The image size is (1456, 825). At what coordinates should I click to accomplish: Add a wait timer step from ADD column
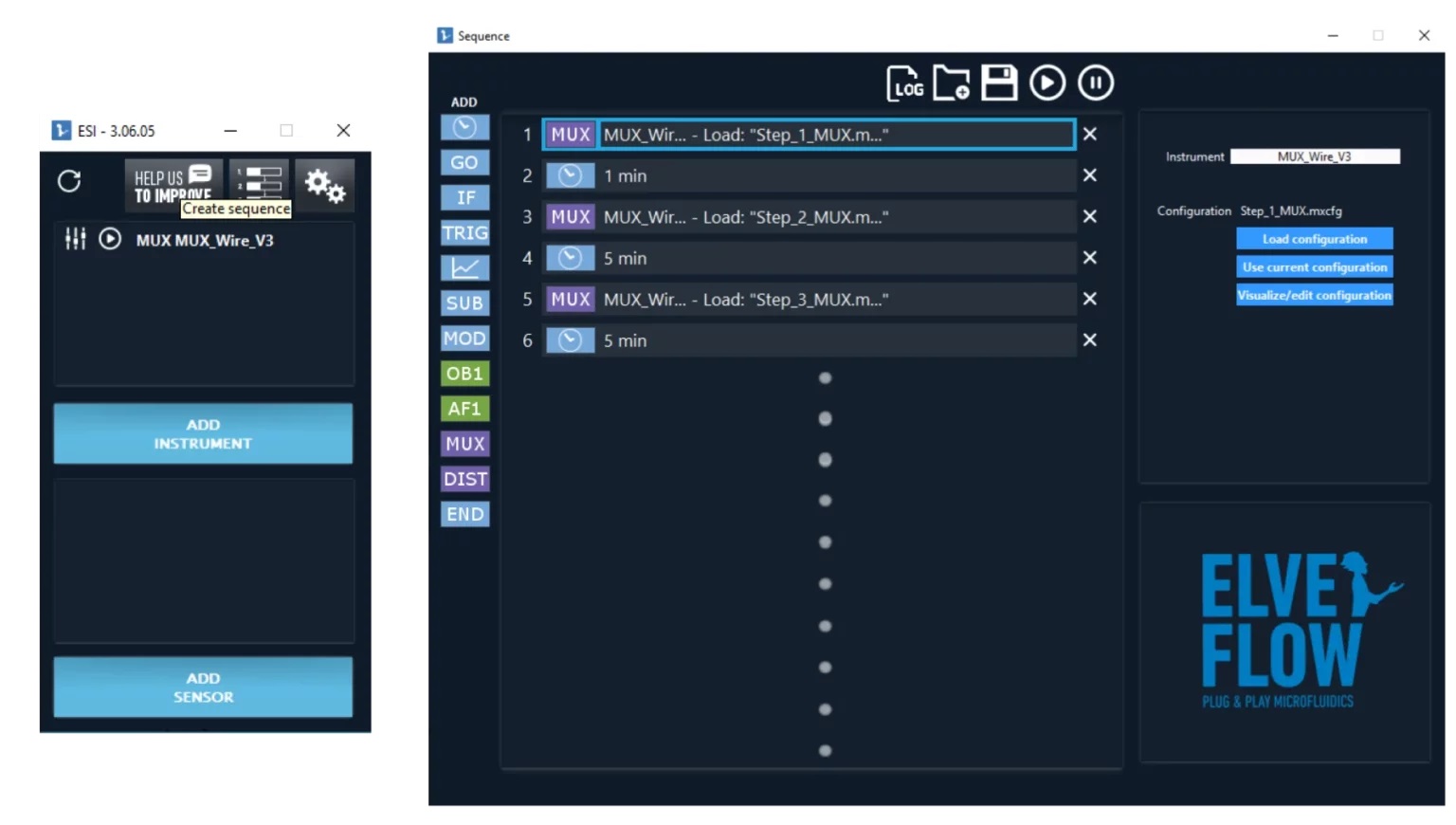point(464,127)
